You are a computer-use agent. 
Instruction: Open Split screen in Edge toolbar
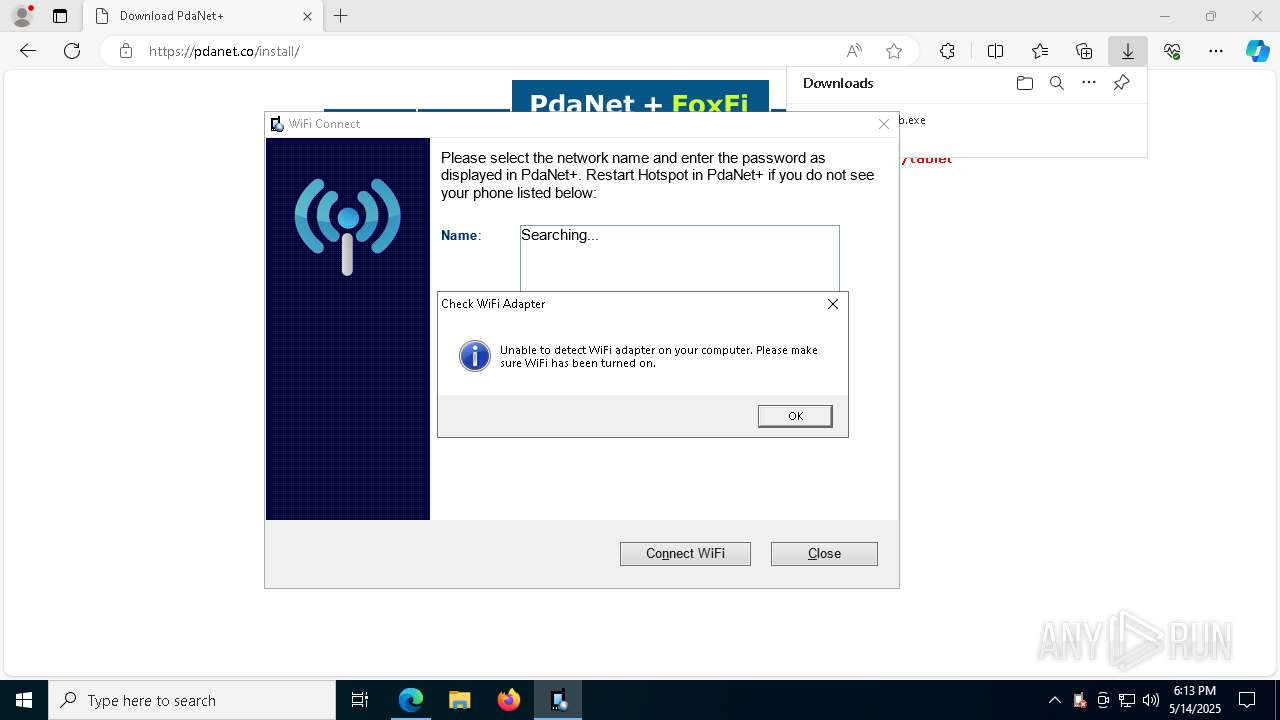click(x=995, y=51)
